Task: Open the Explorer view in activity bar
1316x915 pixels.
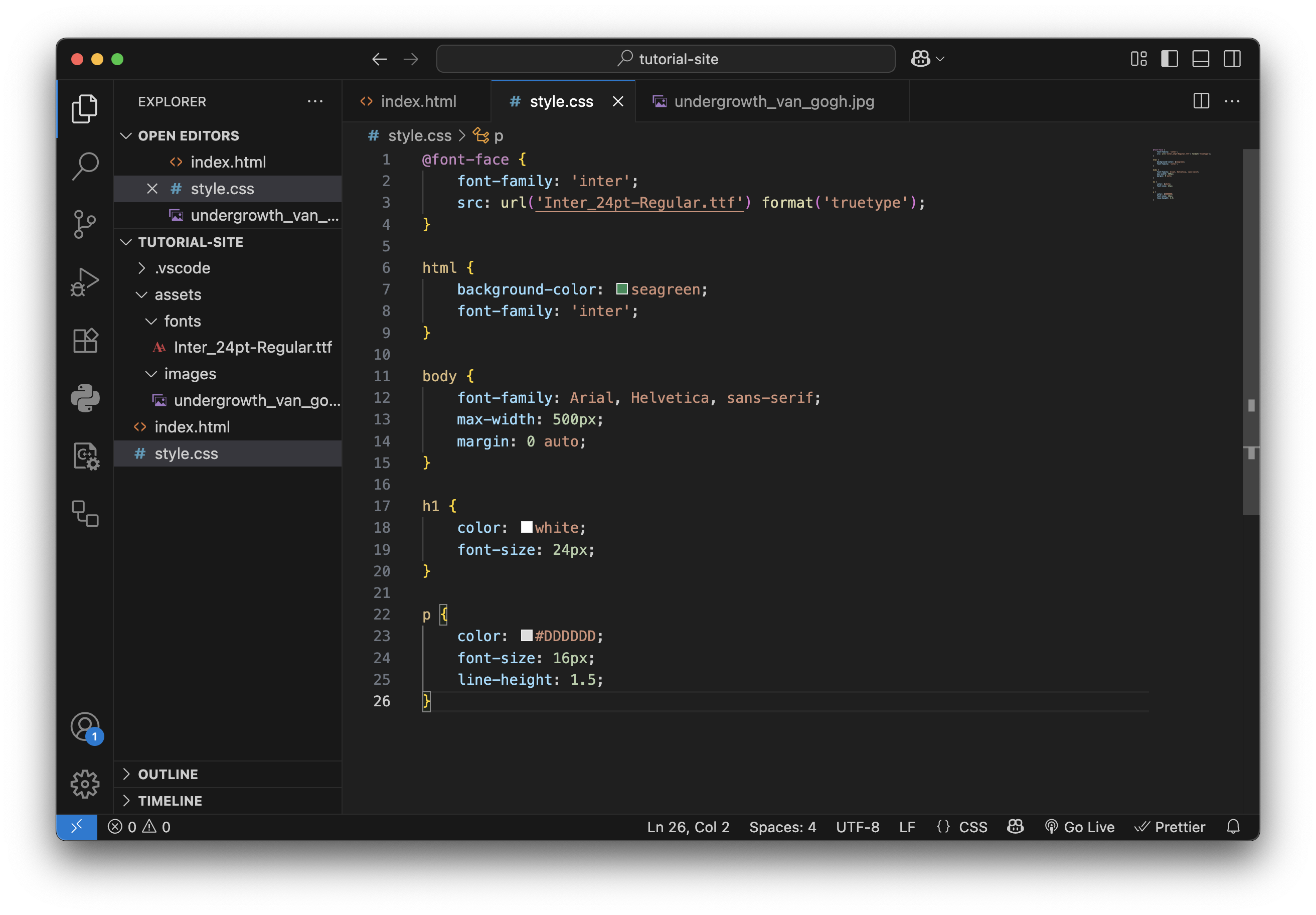Action: tap(85, 108)
